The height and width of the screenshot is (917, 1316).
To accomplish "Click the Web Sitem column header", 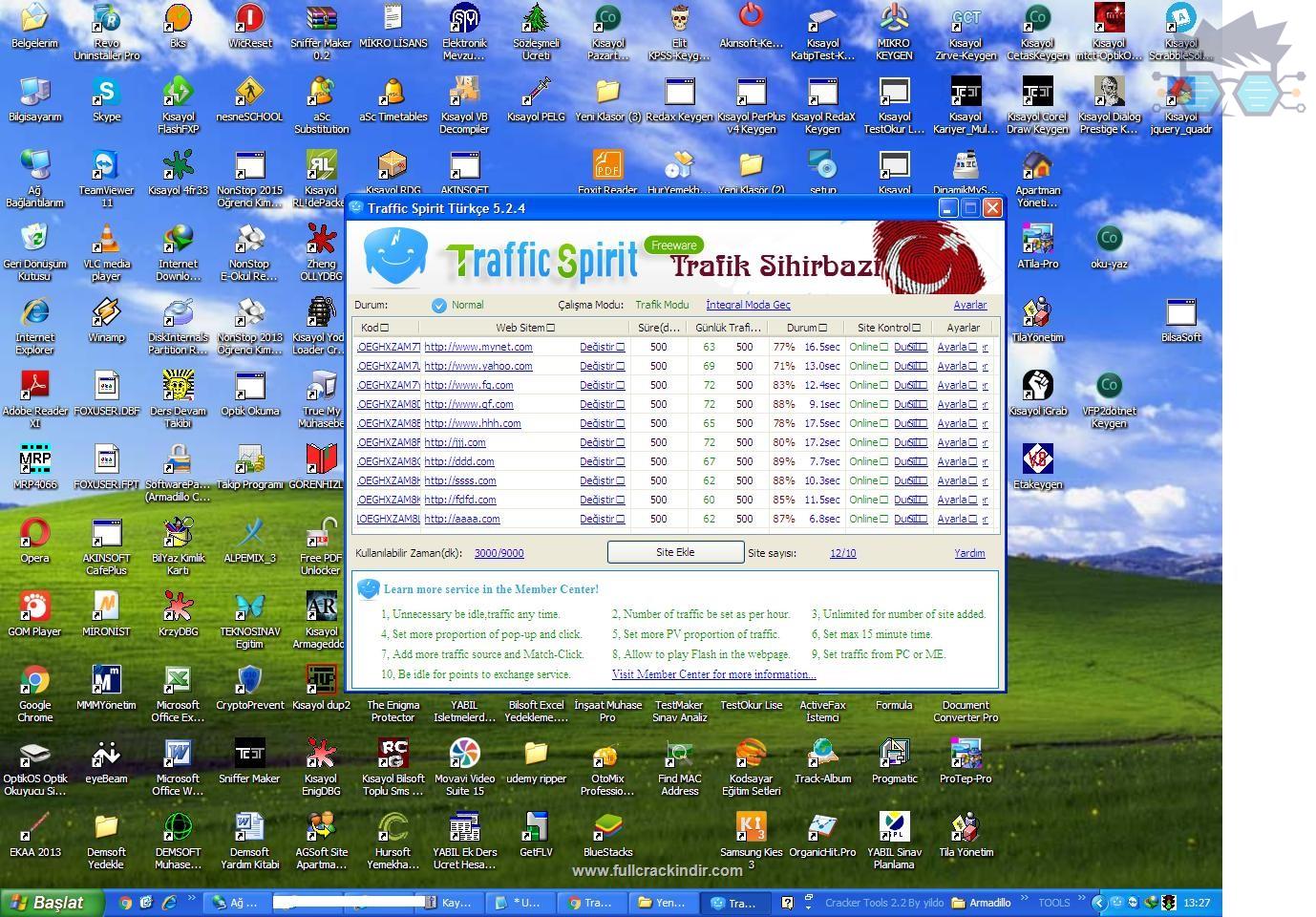I will point(524,328).
